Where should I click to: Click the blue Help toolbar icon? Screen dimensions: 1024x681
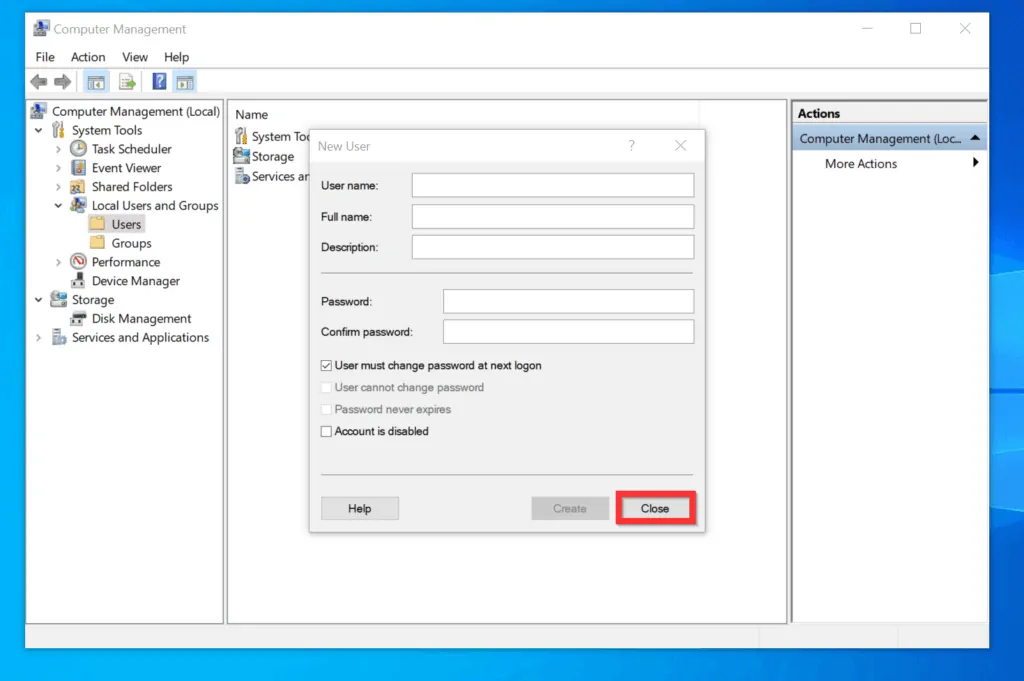pos(159,82)
